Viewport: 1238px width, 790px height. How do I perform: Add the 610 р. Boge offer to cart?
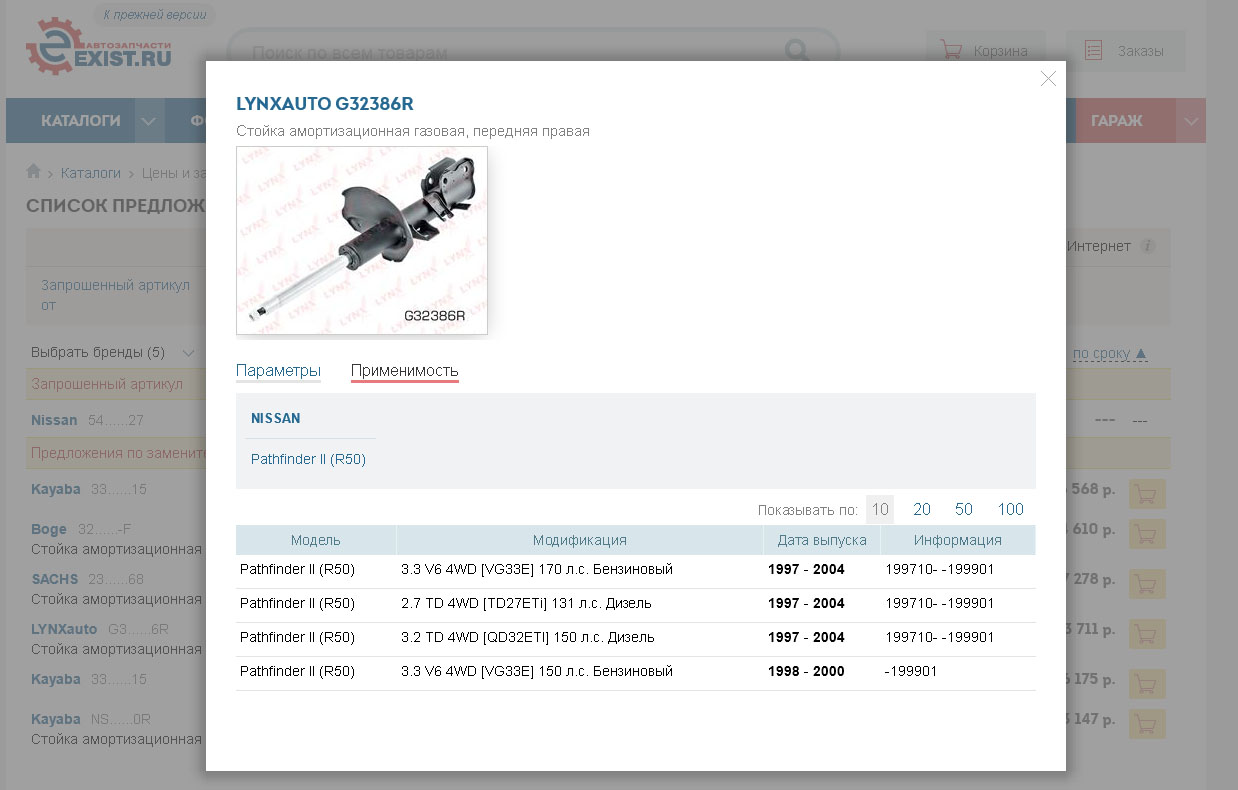click(1146, 535)
